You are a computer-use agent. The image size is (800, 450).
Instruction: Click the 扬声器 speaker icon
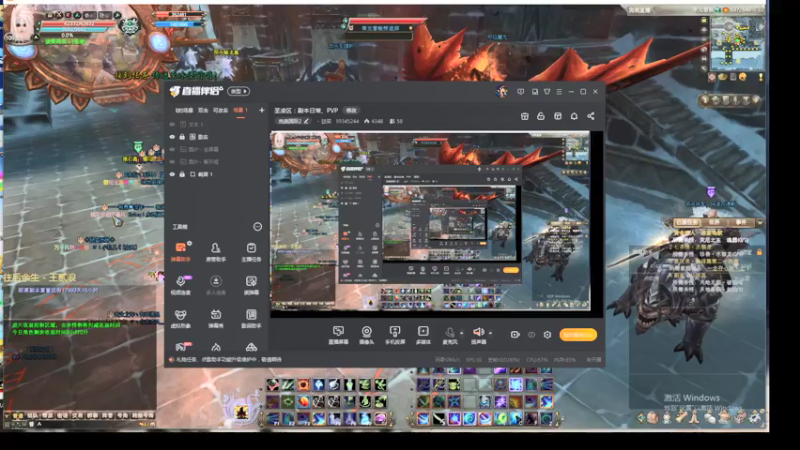coord(478,332)
